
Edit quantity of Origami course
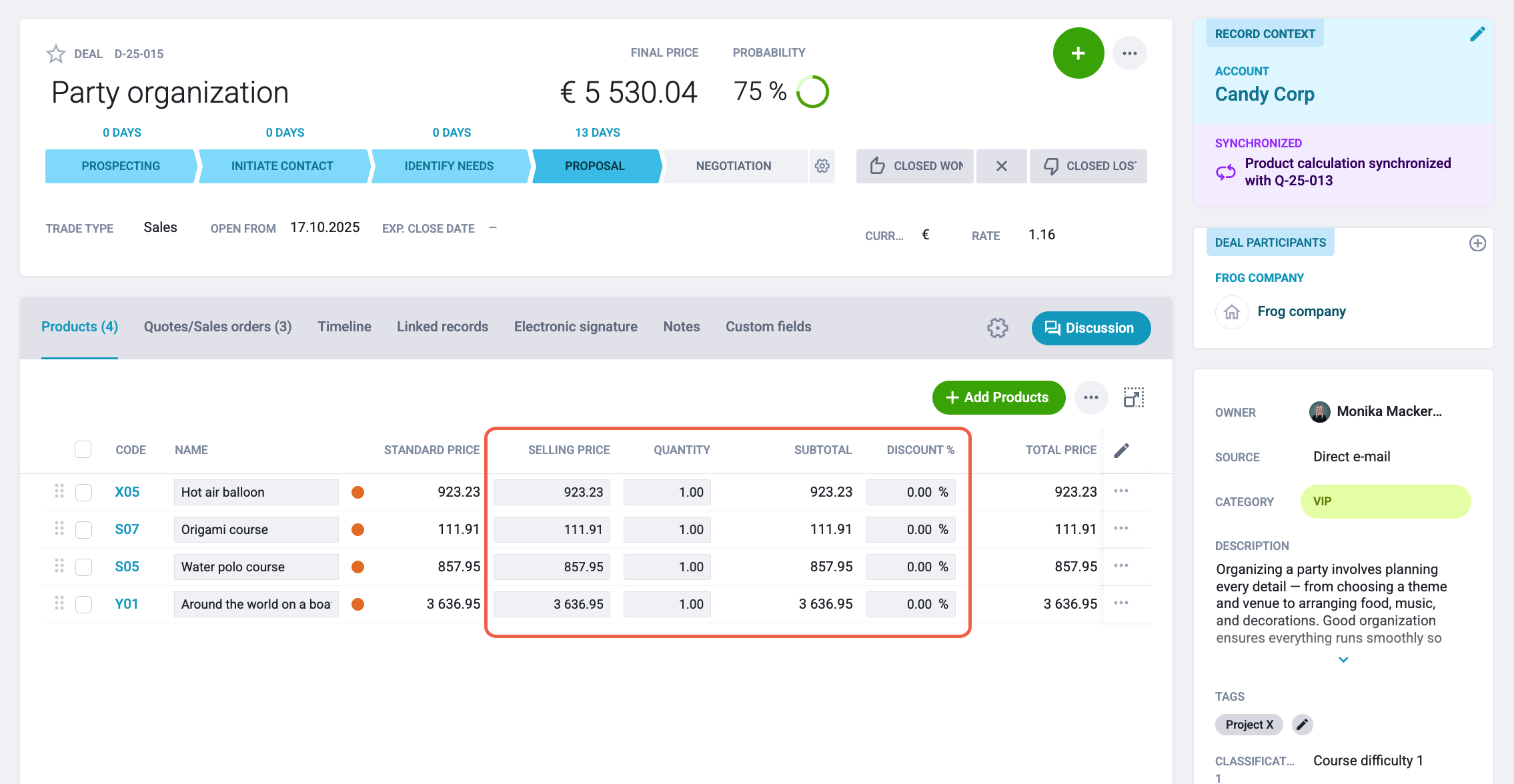point(667,530)
